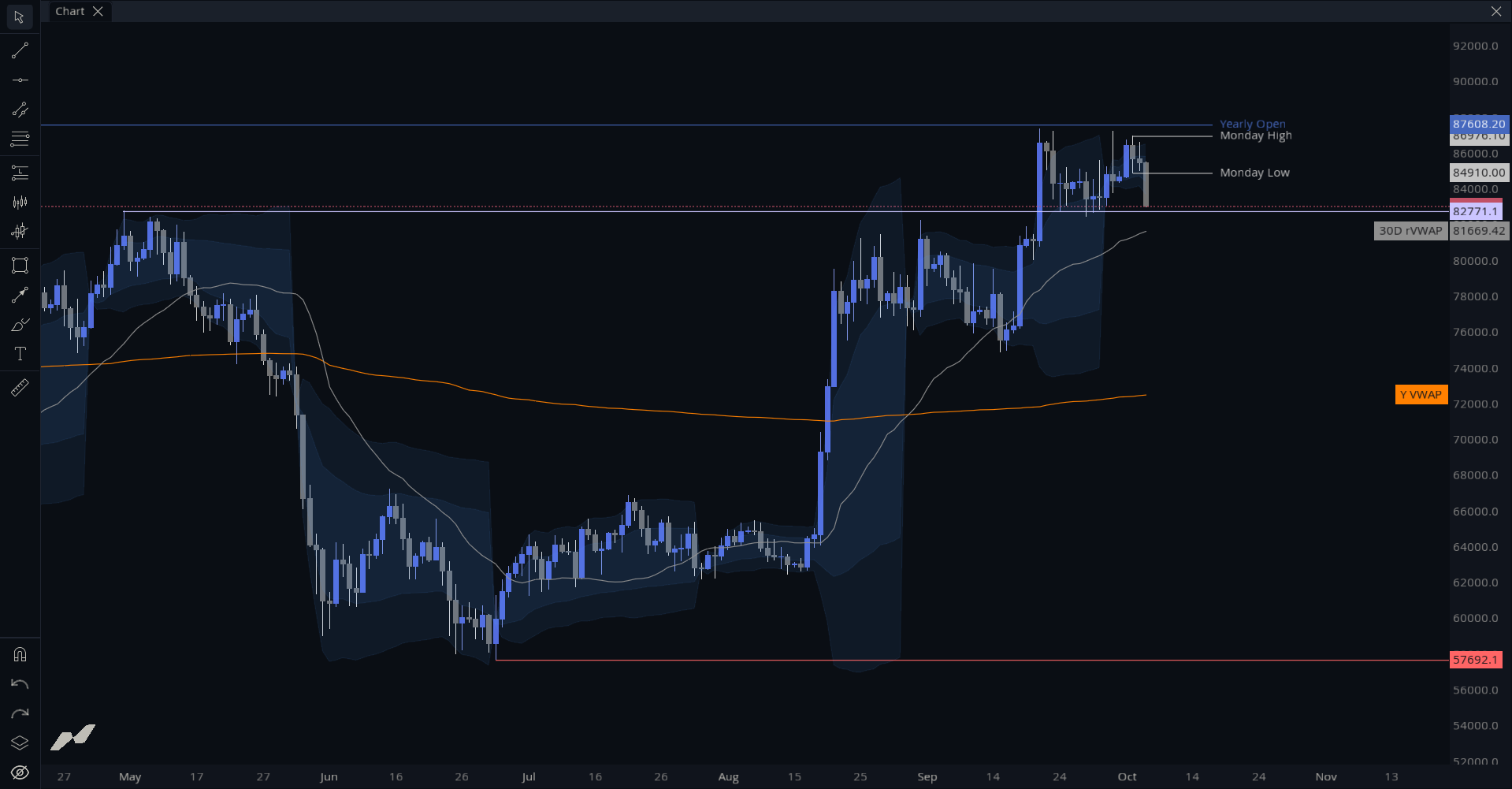Toggle hide all drawings eye icon
The width and height of the screenshot is (1512, 789).
coord(20,772)
